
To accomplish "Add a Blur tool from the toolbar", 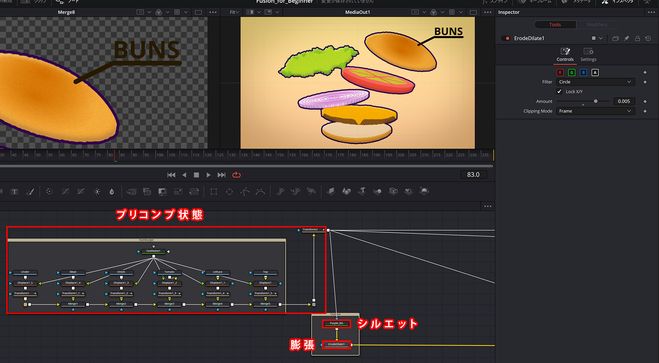I will [111, 192].
